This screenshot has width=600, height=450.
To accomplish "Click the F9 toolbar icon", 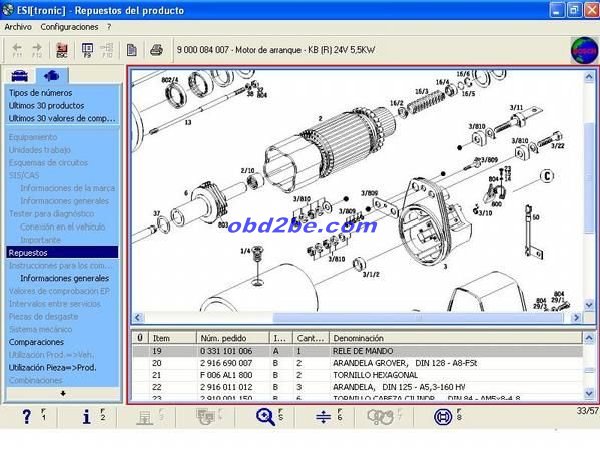I will pyautogui.click(x=87, y=50).
